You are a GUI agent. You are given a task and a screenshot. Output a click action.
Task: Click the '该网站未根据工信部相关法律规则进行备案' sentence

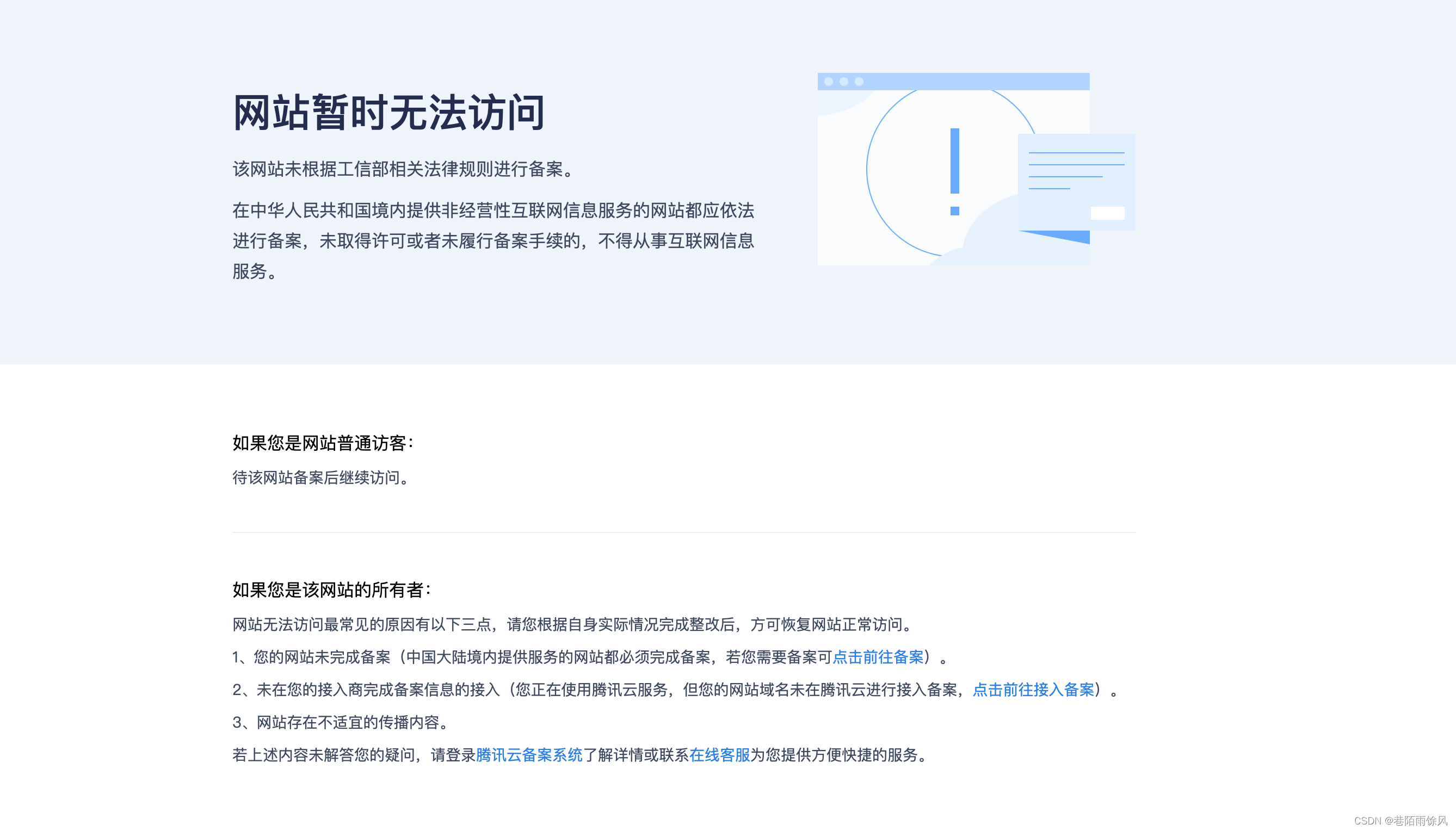404,169
